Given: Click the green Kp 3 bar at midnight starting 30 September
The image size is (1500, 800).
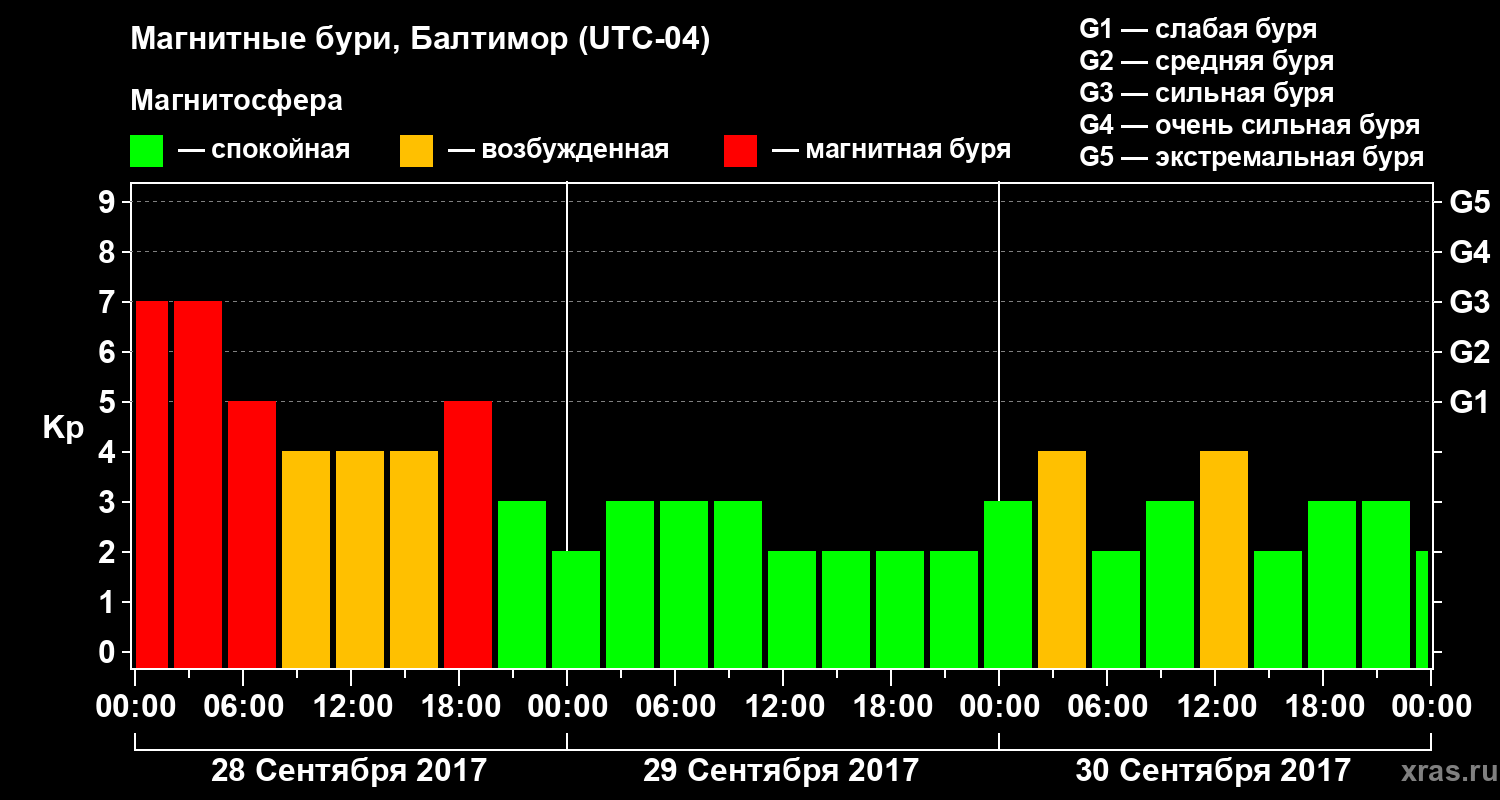Looking at the screenshot, I should coord(1008,585).
